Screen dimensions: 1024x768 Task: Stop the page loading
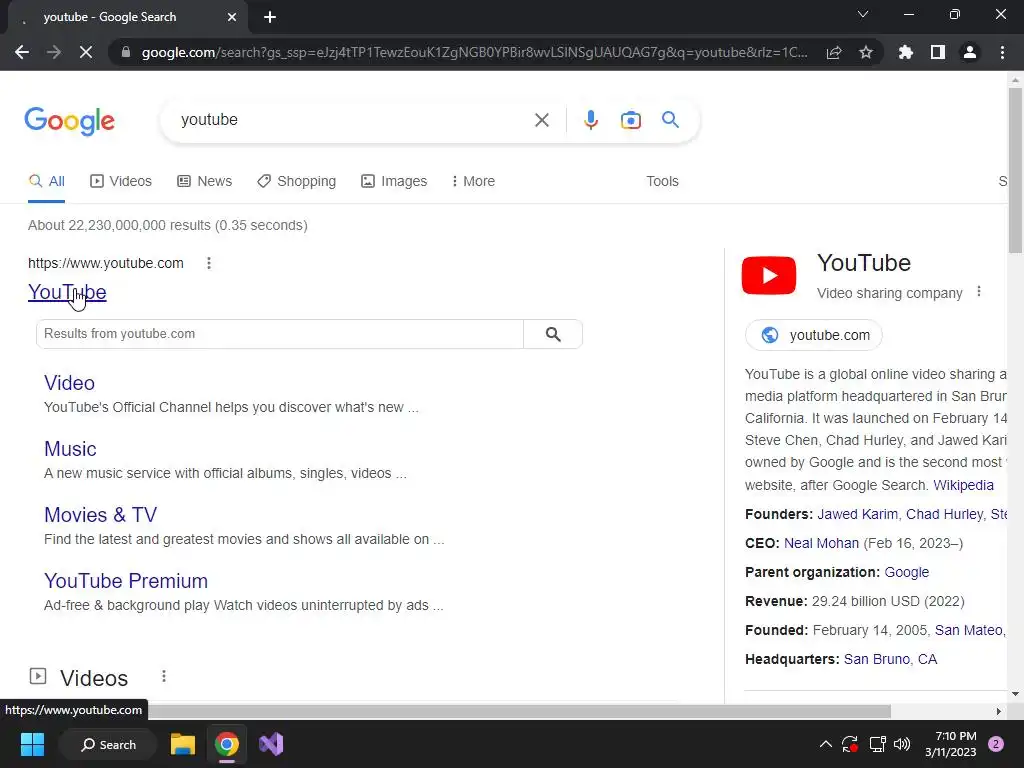point(86,52)
